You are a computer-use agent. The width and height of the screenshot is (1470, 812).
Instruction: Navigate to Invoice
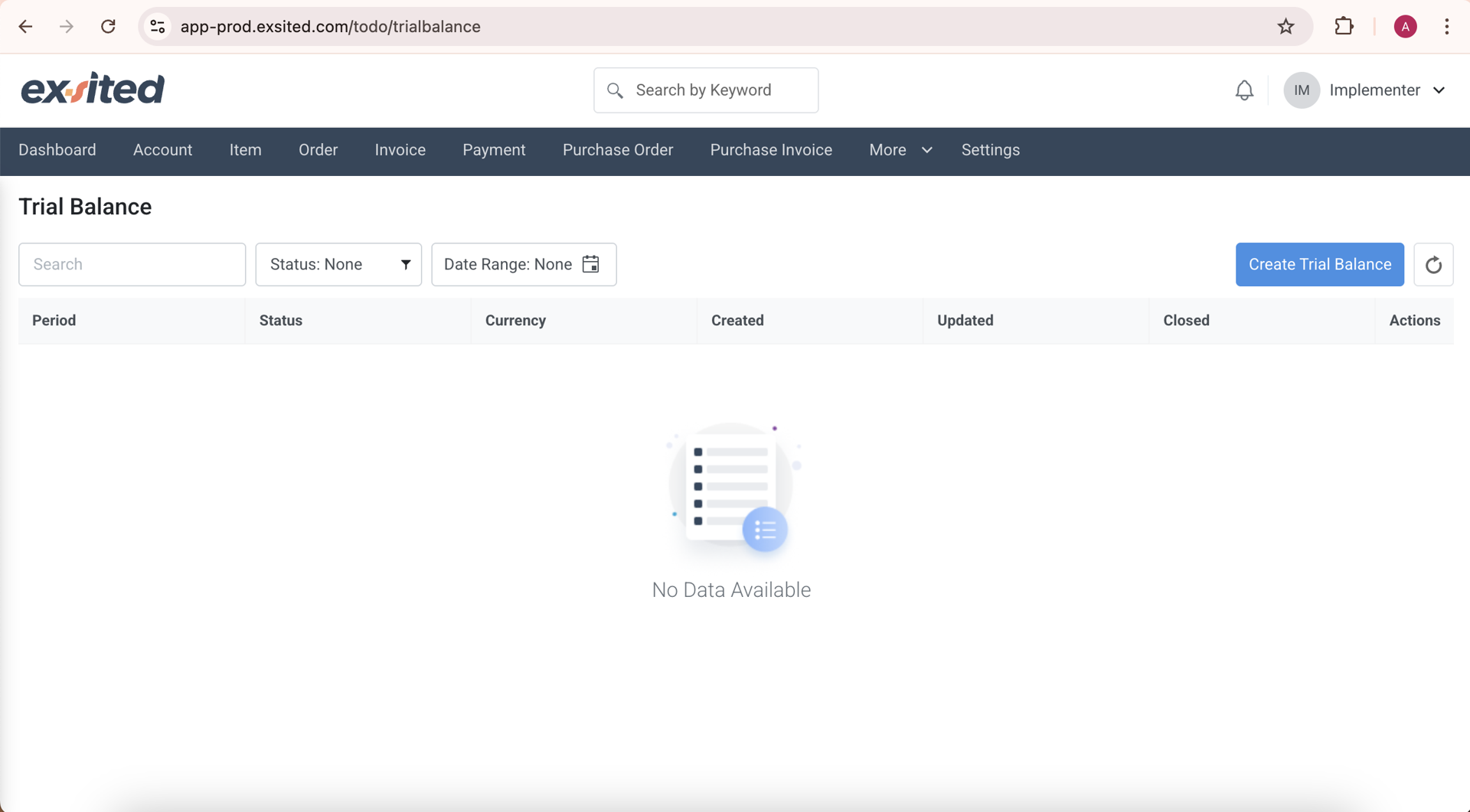pyautogui.click(x=400, y=150)
